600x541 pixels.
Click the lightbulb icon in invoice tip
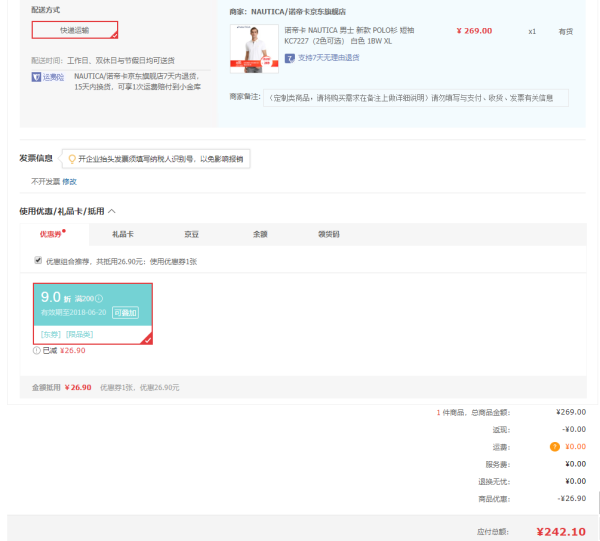[x=72, y=159]
